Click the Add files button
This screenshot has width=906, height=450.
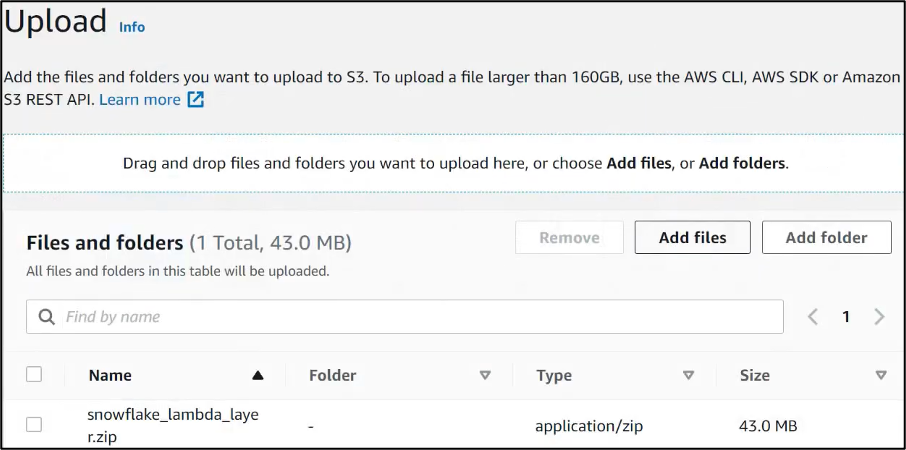pos(692,238)
